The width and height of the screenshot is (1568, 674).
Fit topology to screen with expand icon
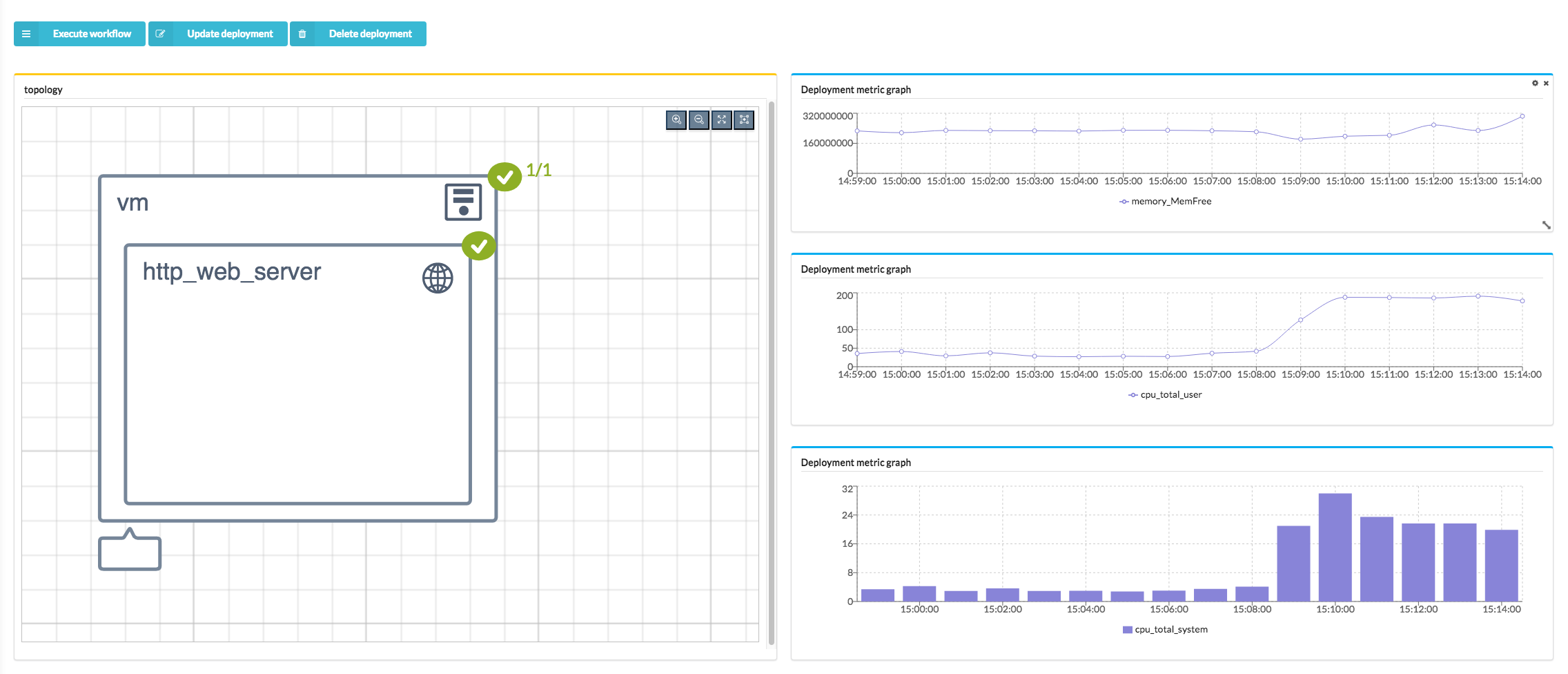coord(722,120)
